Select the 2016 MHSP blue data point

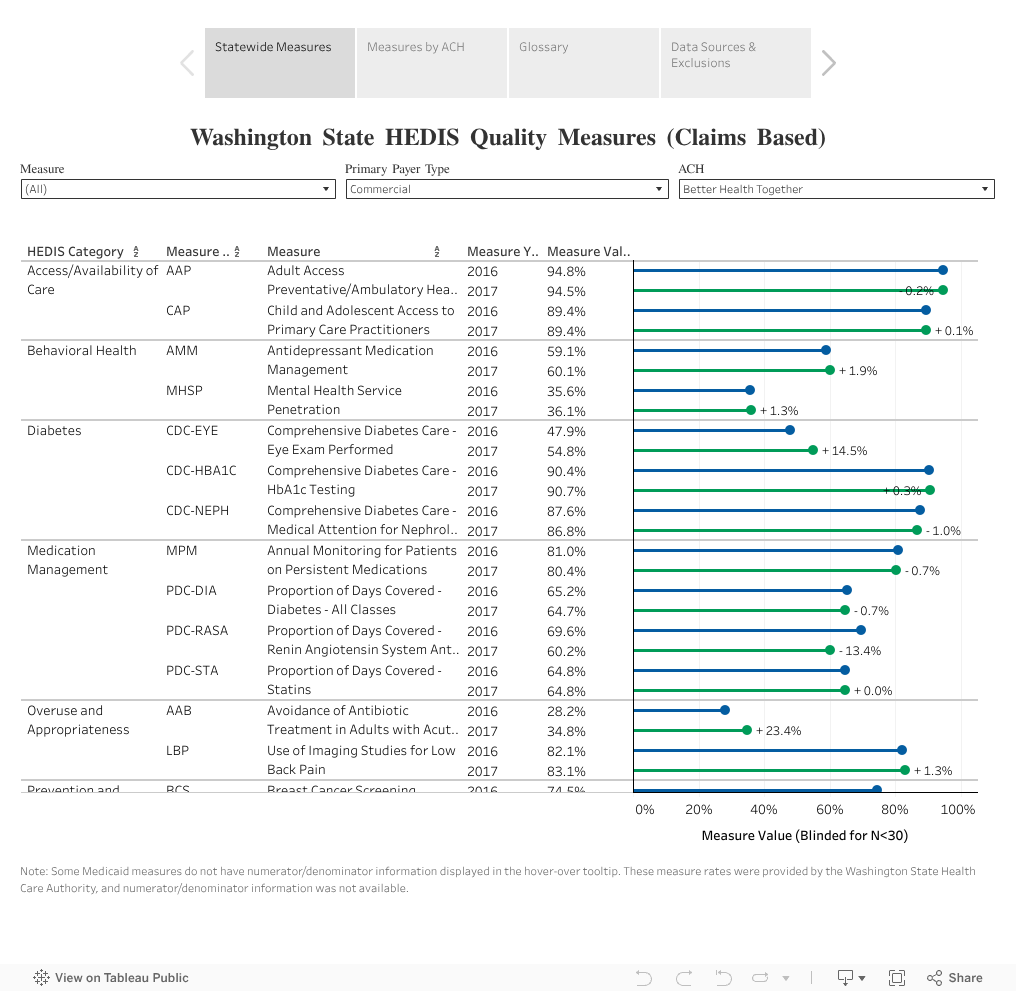750,390
